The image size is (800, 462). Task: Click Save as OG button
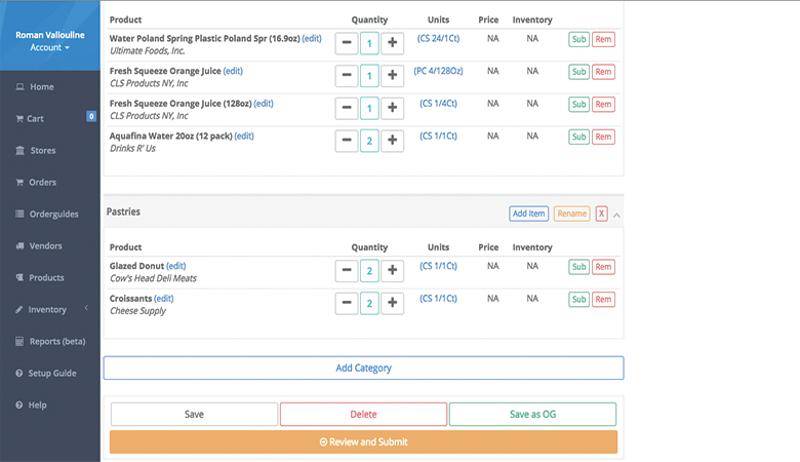point(533,414)
